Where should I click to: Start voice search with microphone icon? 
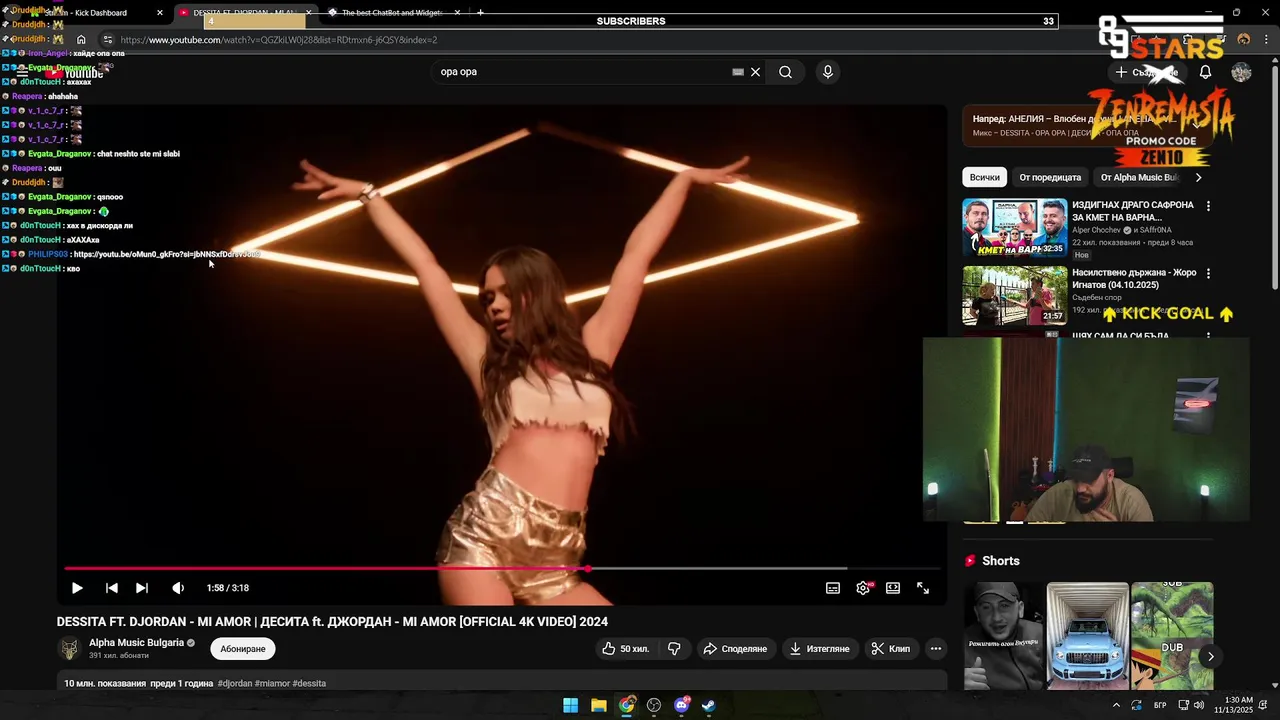click(827, 72)
